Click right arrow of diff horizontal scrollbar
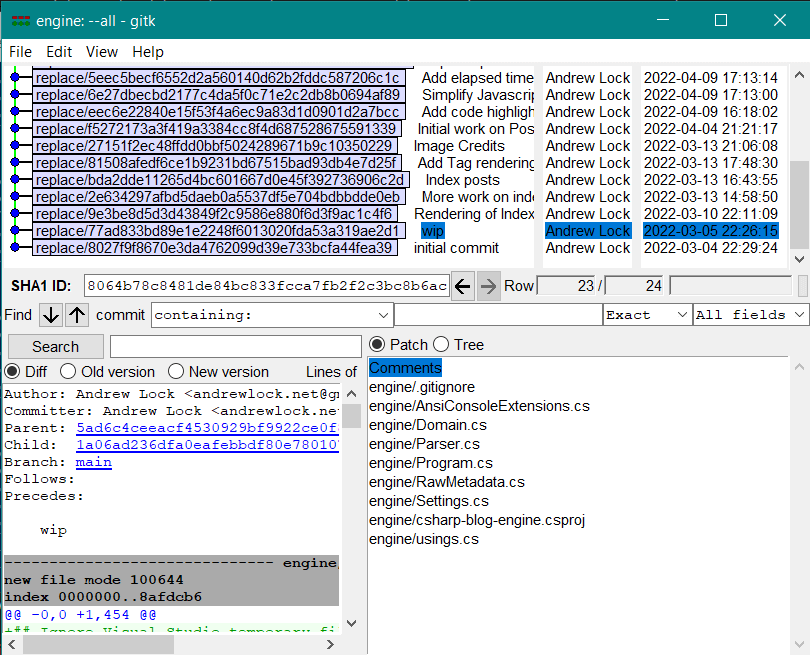810x655 pixels. [x=331, y=644]
